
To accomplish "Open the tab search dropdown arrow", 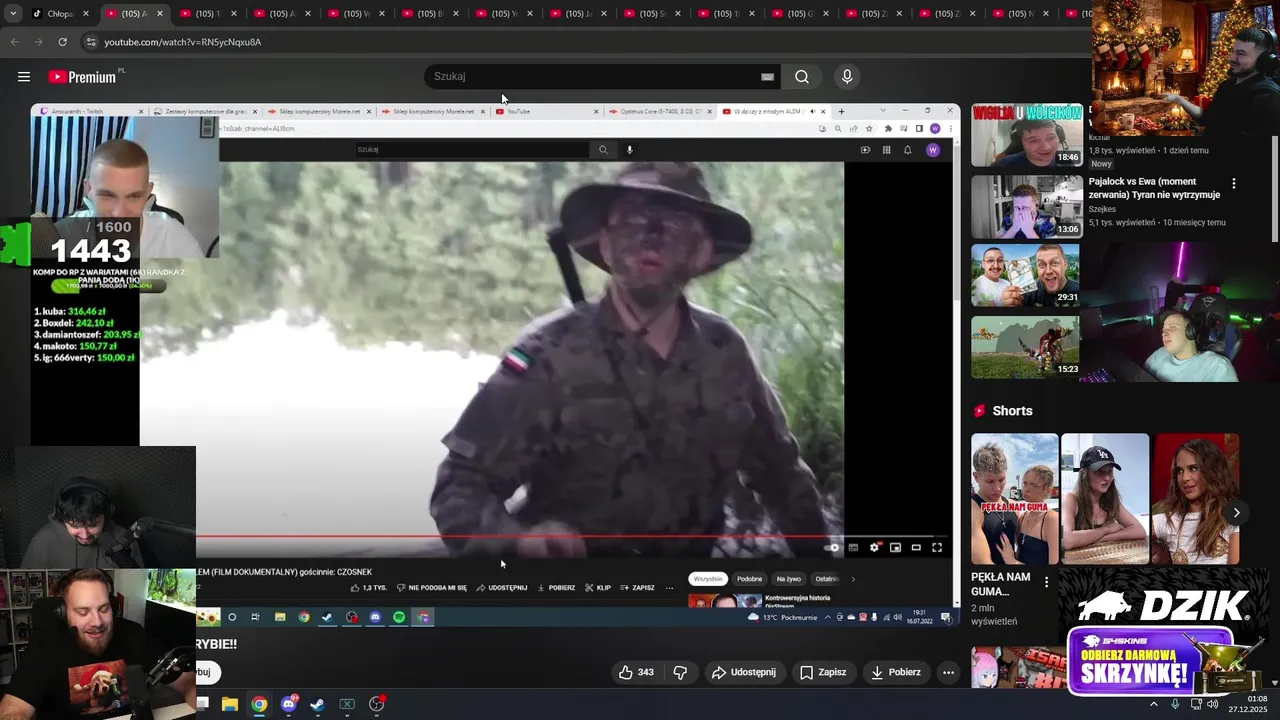I will point(13,14).
